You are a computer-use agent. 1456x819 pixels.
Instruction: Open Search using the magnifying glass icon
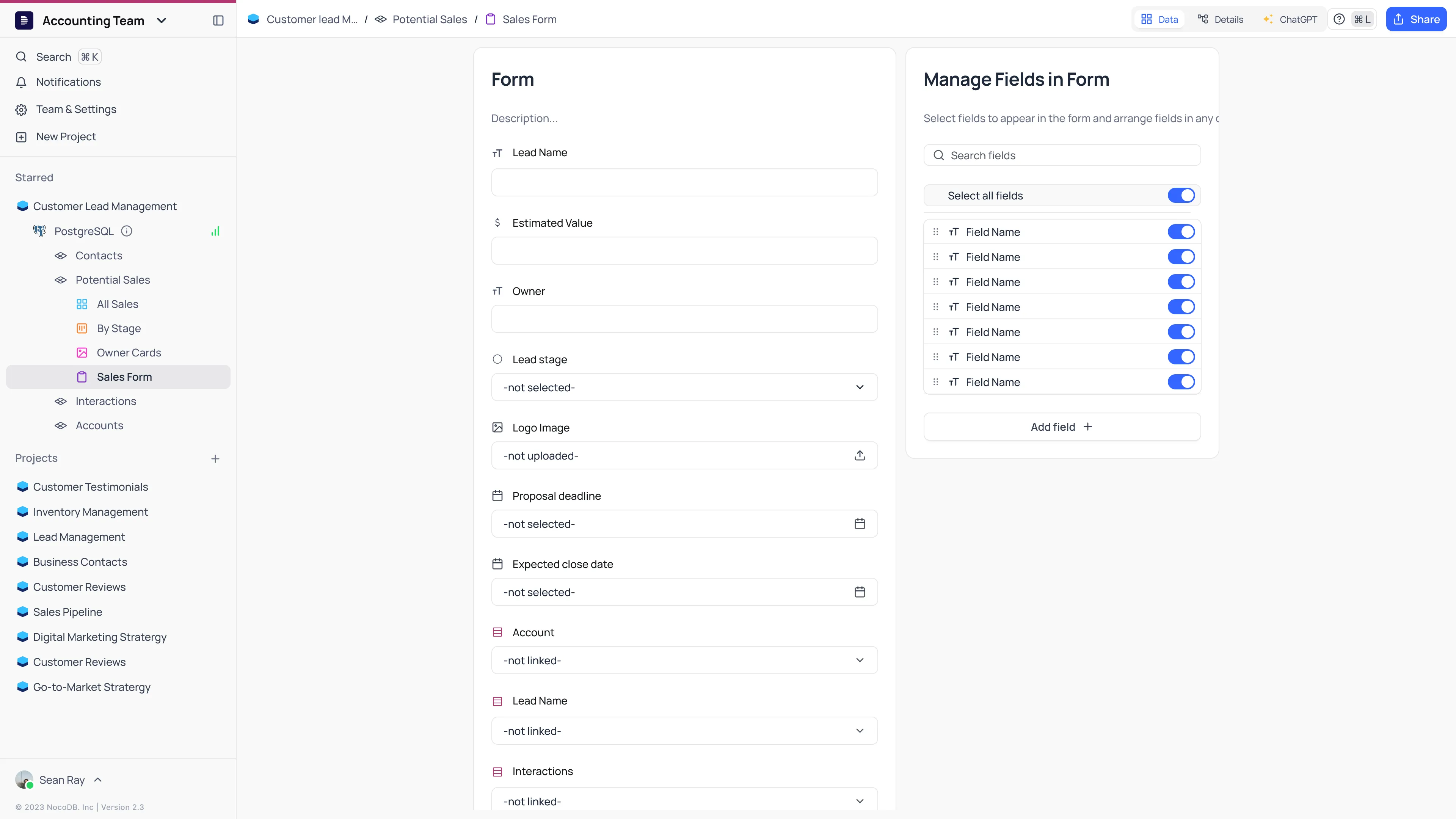click(x=22, y=56)
